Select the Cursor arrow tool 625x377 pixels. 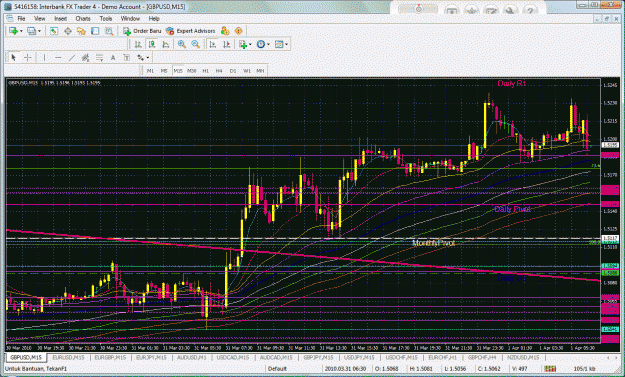(x=14, y=58)
